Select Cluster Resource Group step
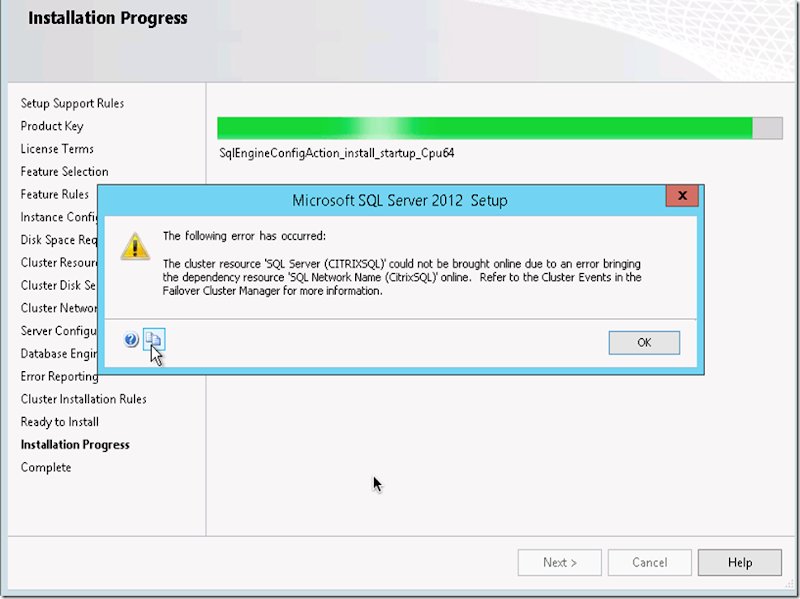The image size is (800, 599). (x=59, y=263)
